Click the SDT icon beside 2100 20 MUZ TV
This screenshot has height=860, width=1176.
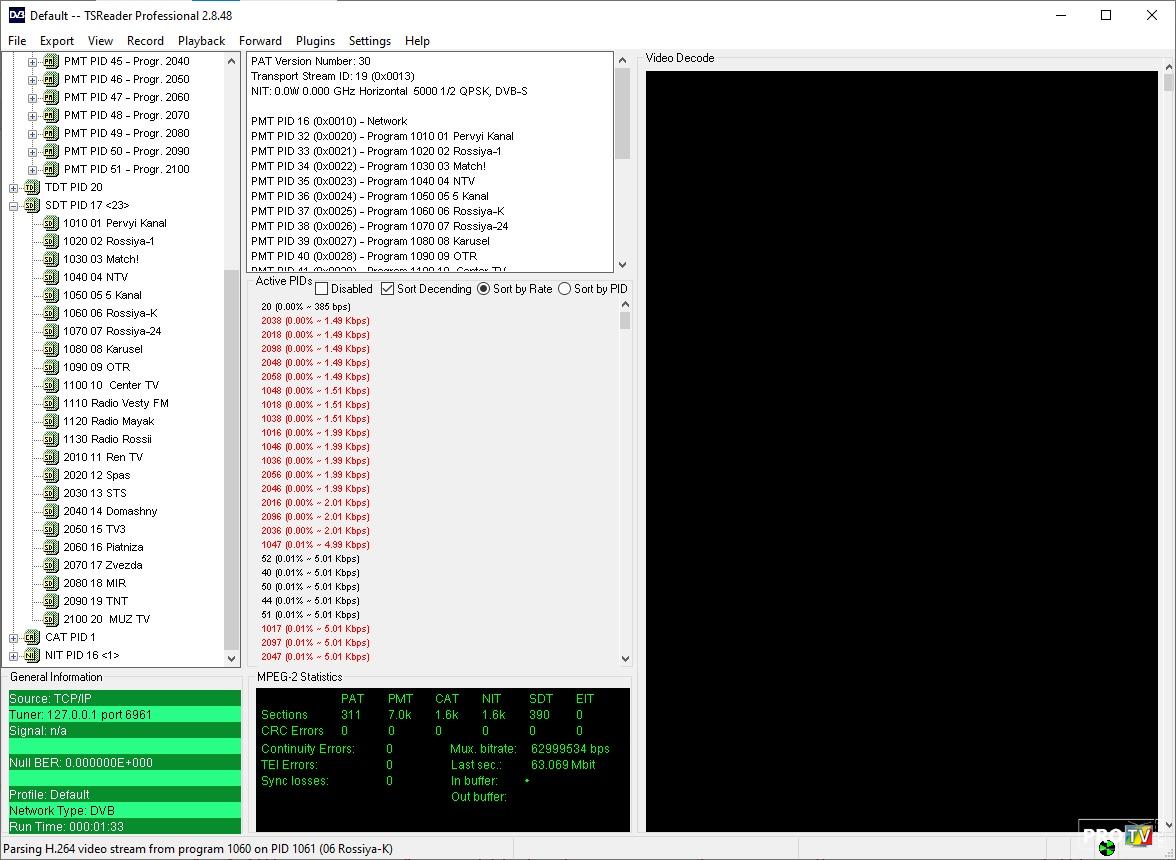click(x=51, y=619)
